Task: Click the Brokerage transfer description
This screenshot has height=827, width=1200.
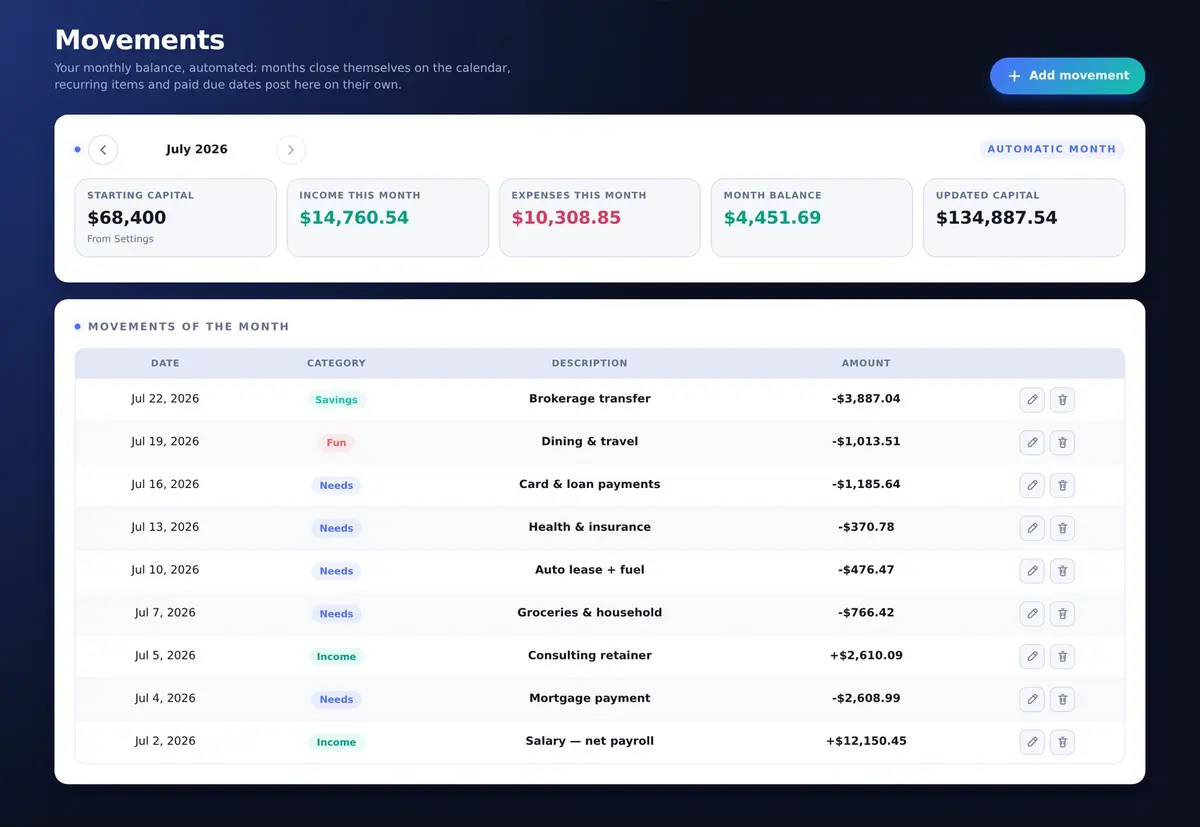Action: [x=590, y=399]
